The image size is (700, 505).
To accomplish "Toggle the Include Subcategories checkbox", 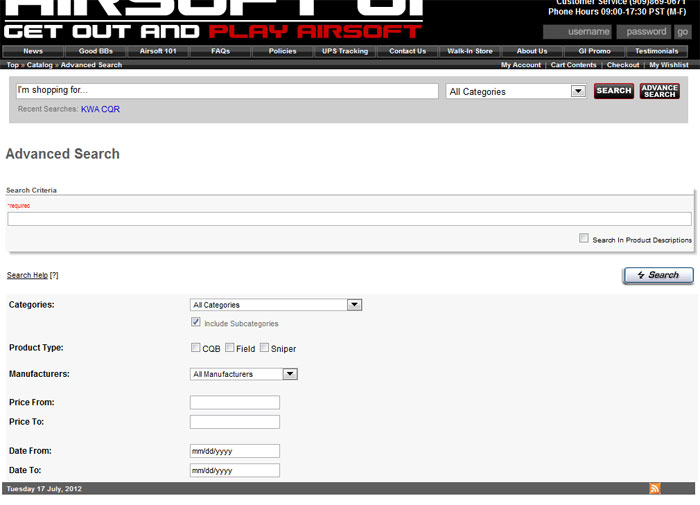I will (x=196, y=323).
